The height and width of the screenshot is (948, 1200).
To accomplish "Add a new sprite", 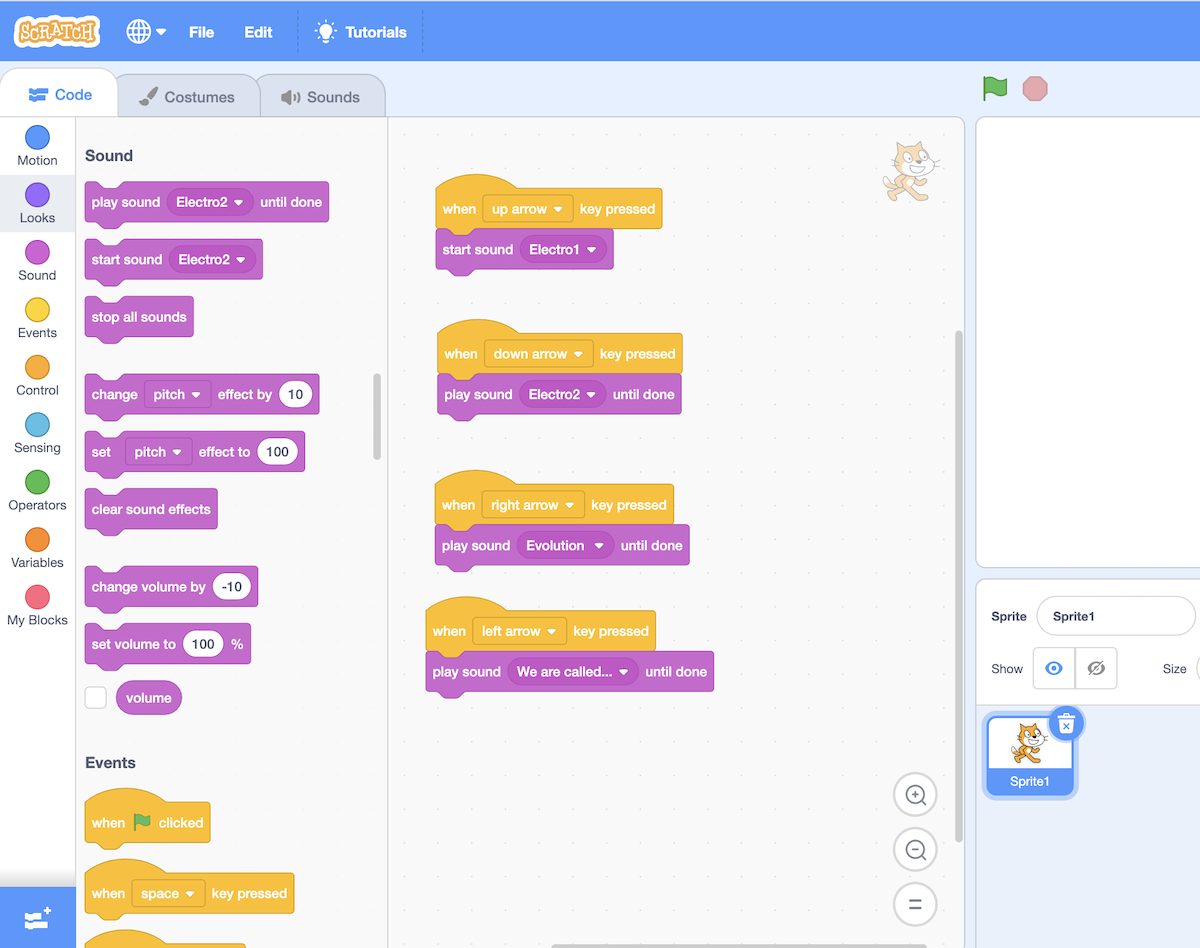I will click(x=37, y=917).
